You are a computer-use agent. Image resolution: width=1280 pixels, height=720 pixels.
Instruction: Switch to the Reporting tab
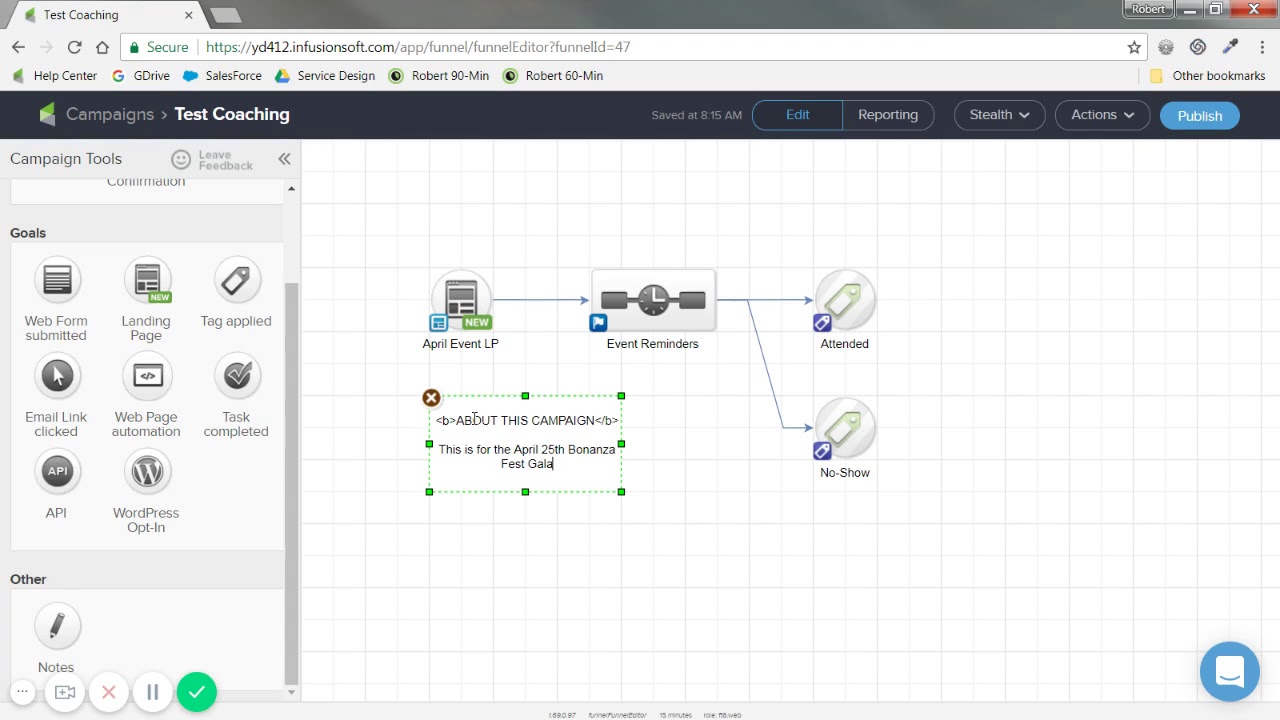tap(887, 115)
